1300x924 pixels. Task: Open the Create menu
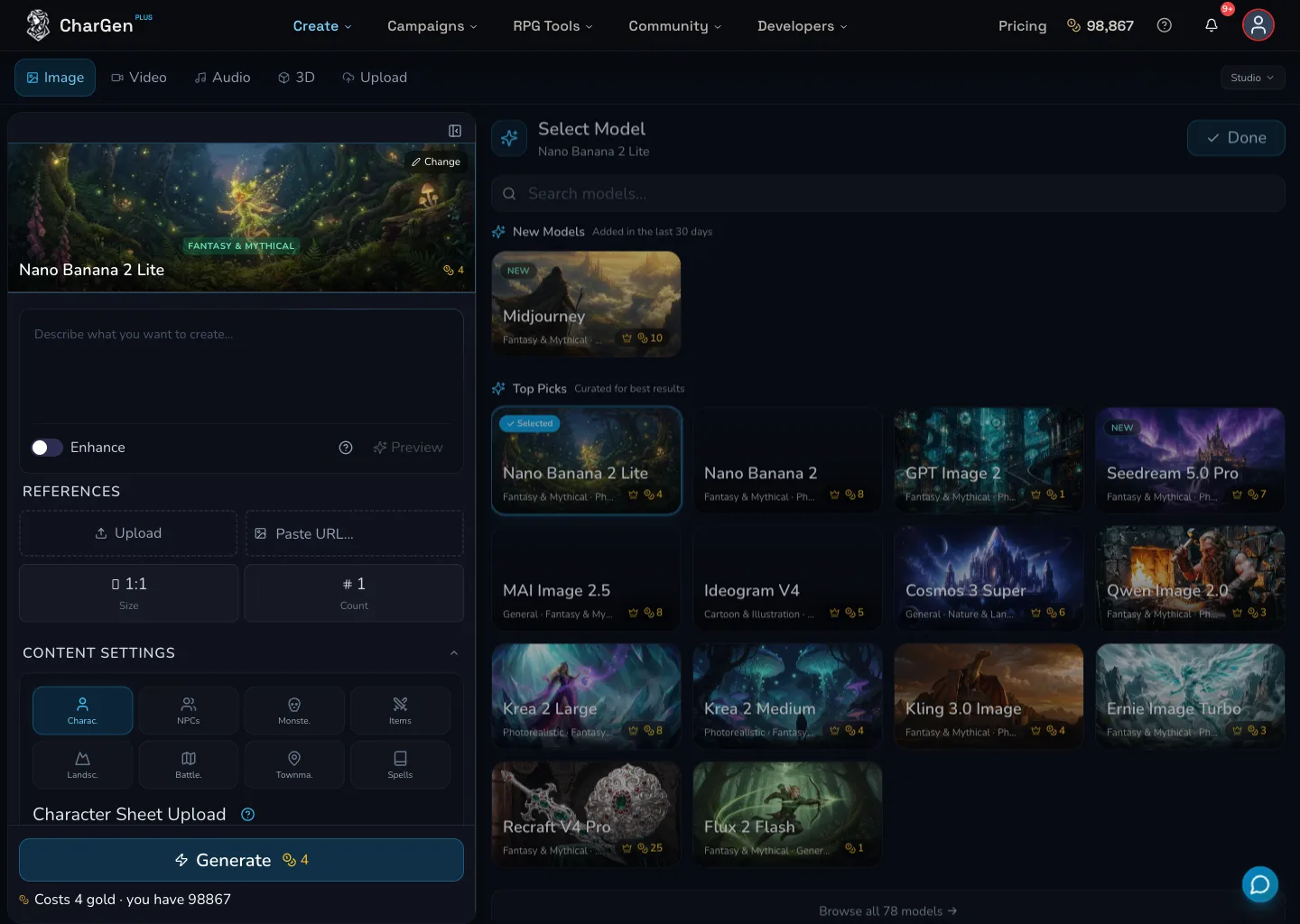[322, 26]
